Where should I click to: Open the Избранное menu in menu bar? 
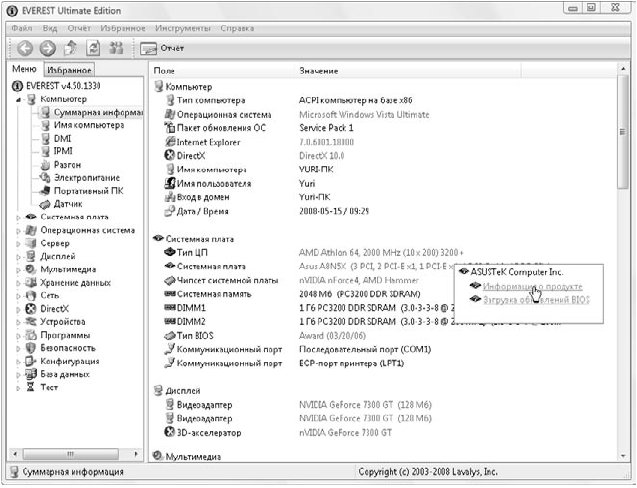123,28
